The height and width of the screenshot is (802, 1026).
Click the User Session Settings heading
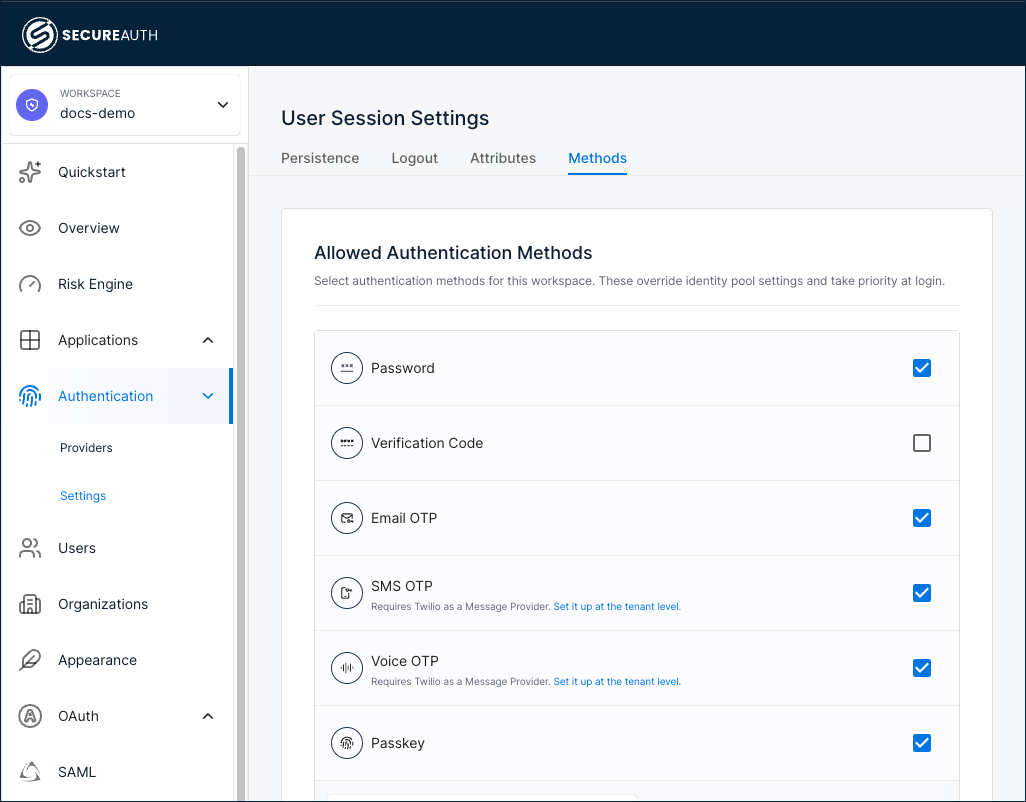385,118
